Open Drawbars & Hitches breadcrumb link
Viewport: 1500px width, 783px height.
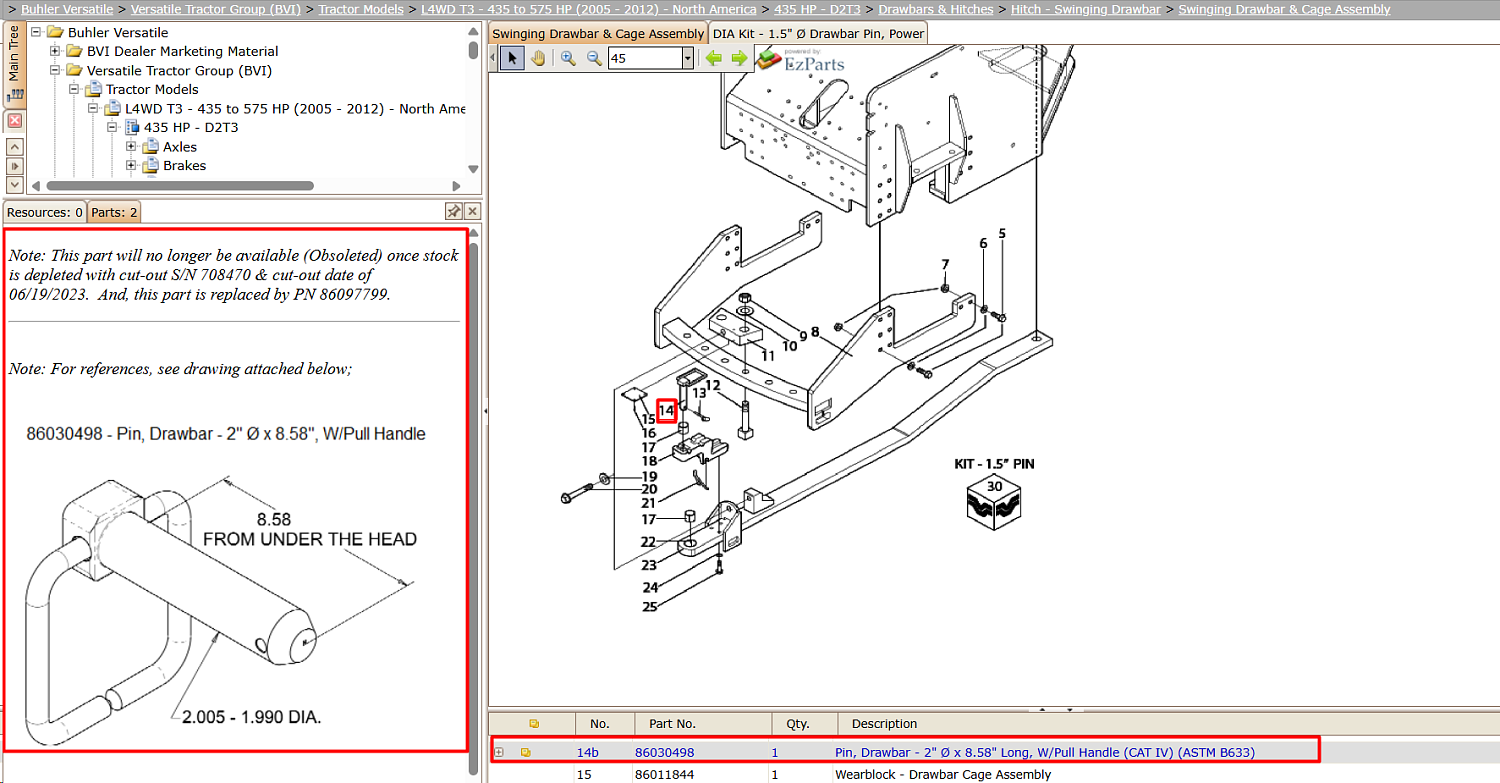point(936,9)
